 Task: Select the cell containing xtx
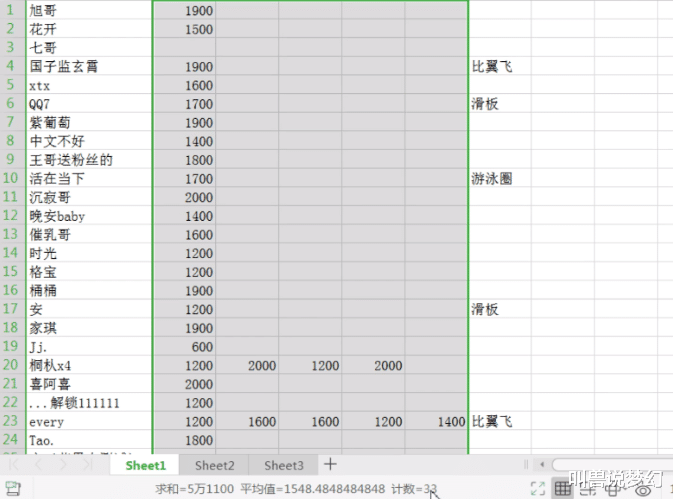click(x=89, y=85)
